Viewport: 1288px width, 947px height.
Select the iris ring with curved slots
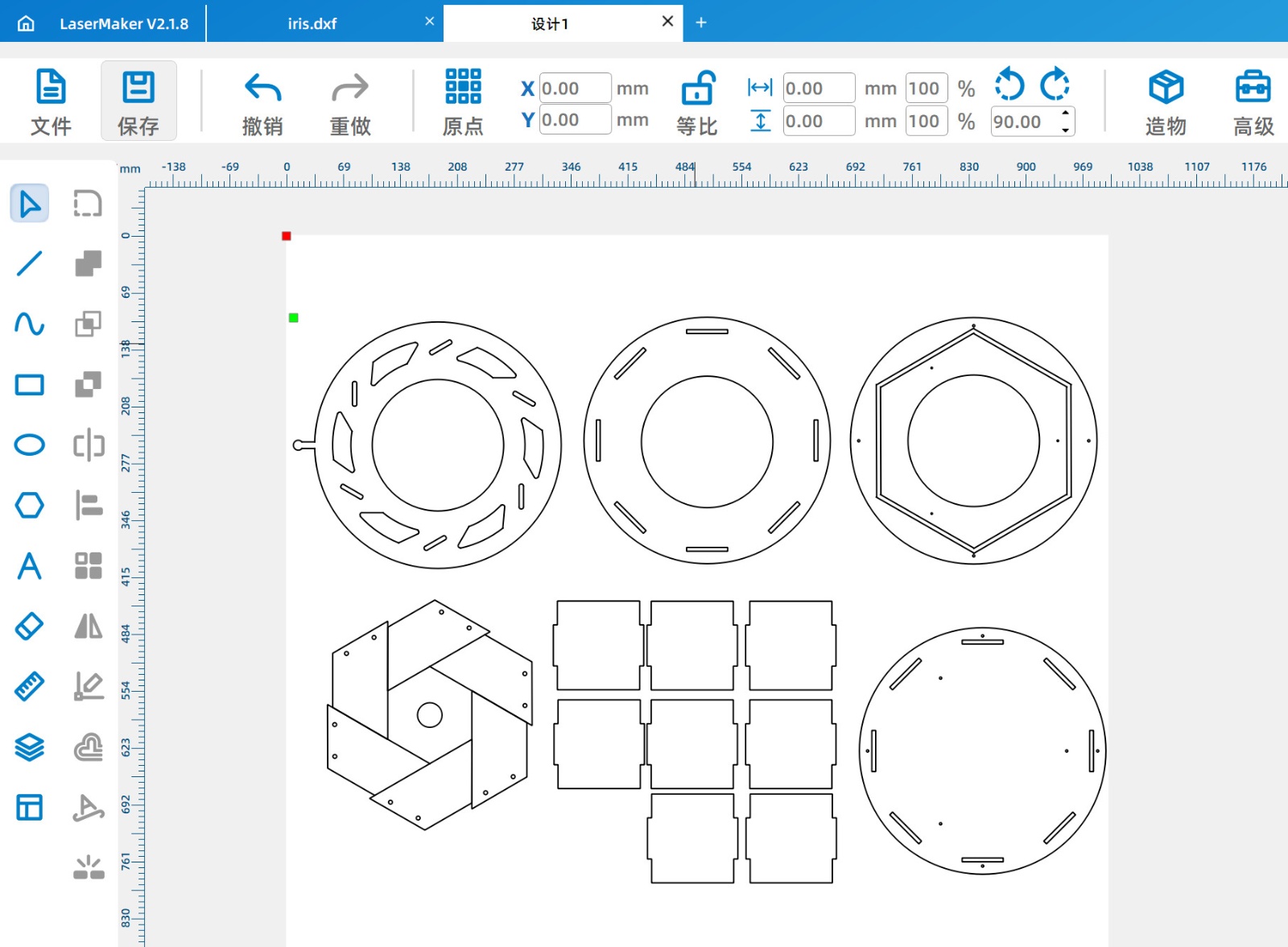427,445
